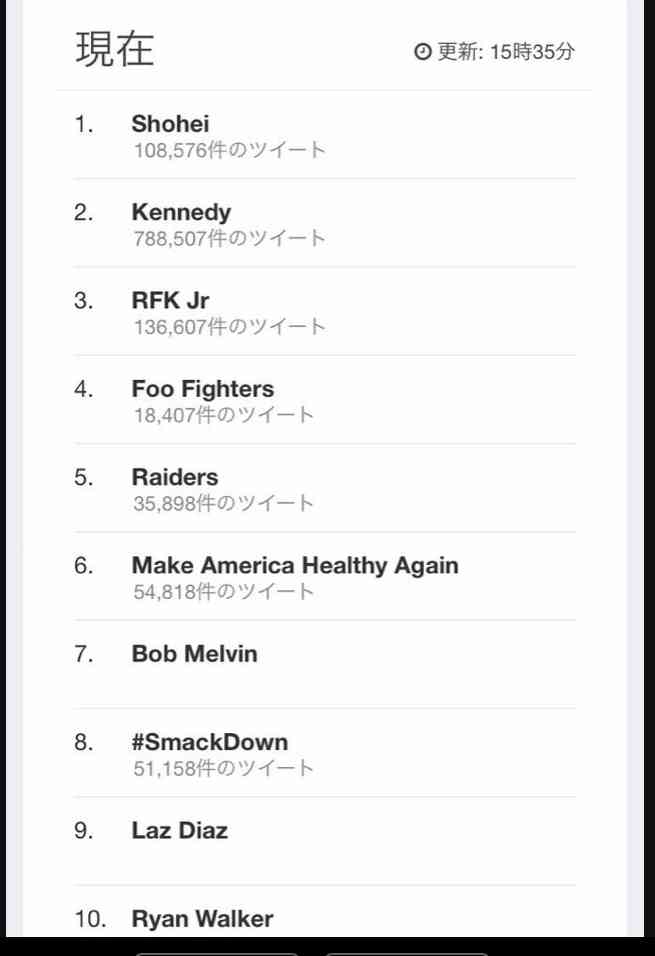Open the Kennedy trending topic

(x=181, y=213)
